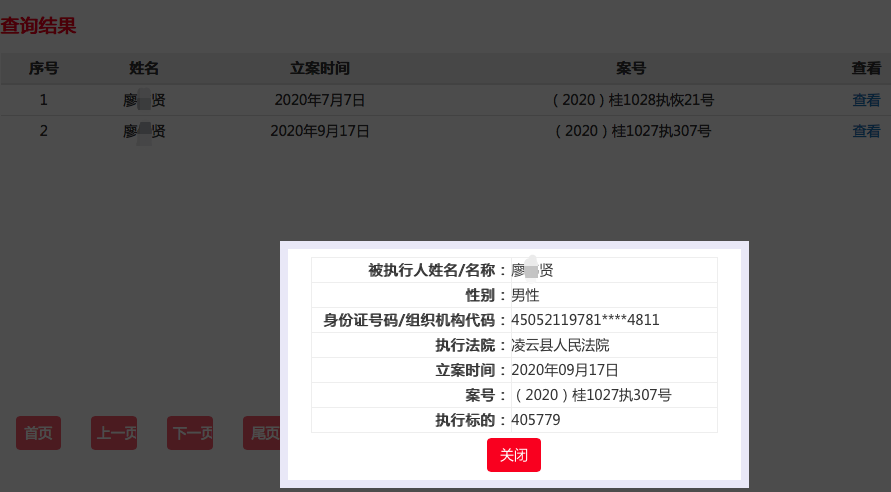This screenshot has height=492, width=891.
Task: Click the 查询结果 heading
Action: (38, 26)
